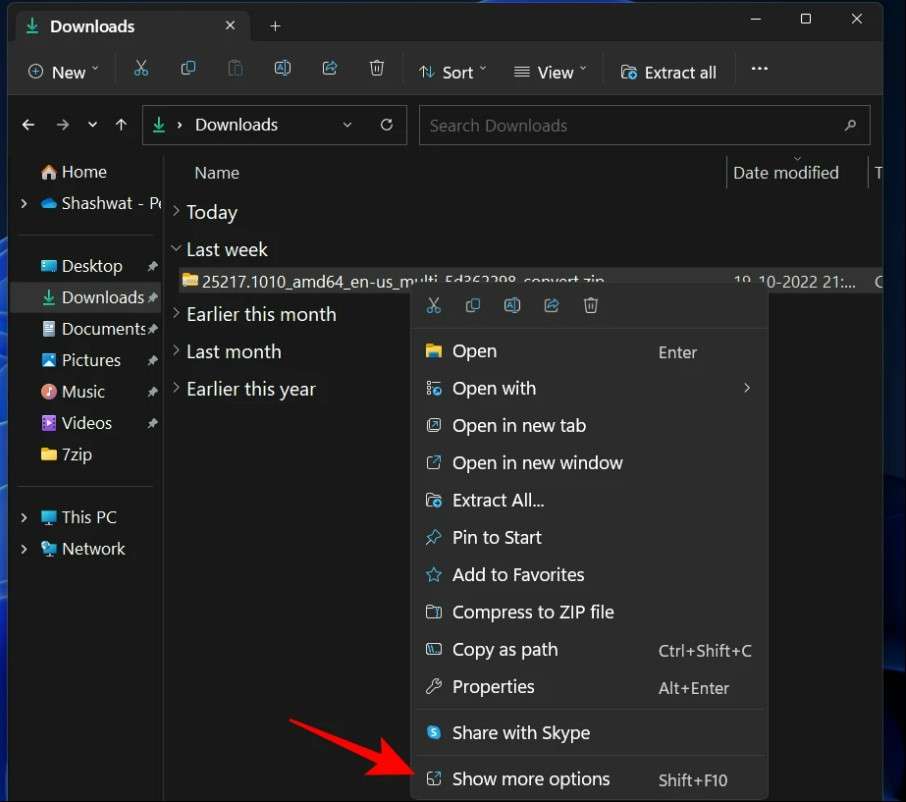Click Copy icon in the context menu
906x802 pixels.
(x=473, y=305)
